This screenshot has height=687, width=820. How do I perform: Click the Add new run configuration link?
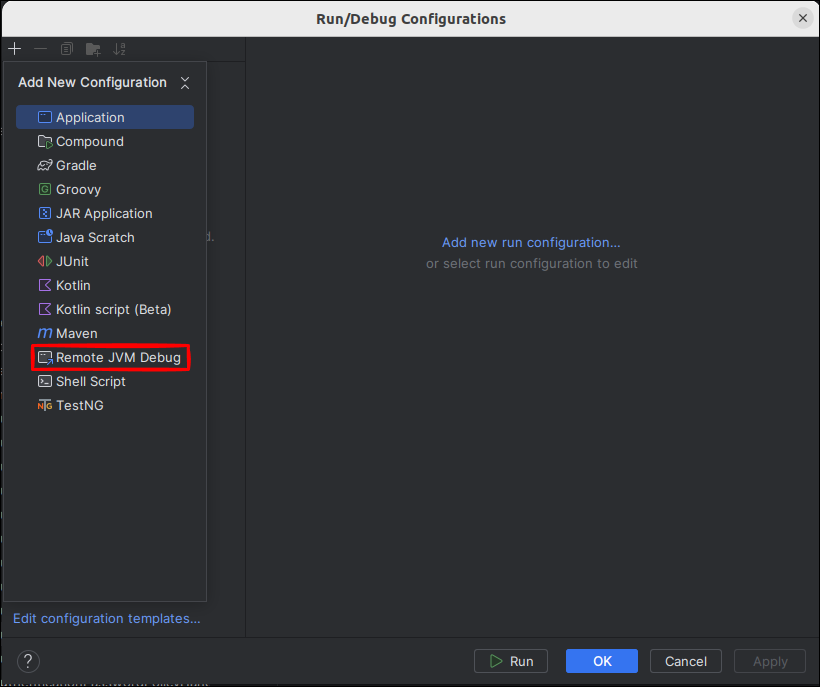531,242
